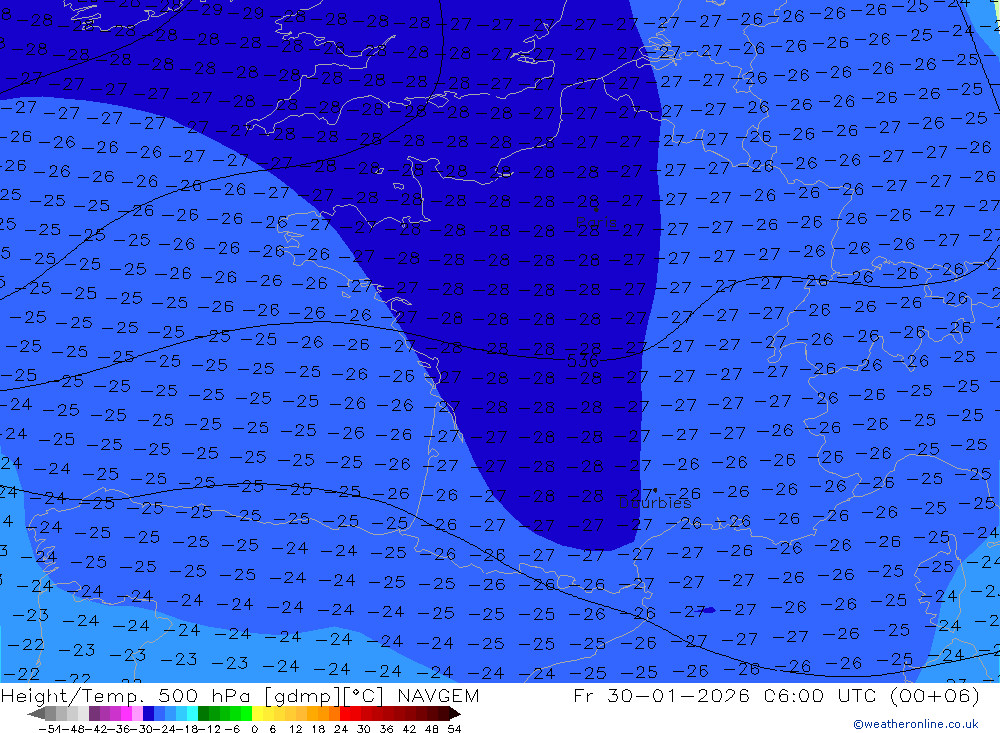Click the Dourbies location label
Screen dimensions: 1000x733
pos(655,503)
